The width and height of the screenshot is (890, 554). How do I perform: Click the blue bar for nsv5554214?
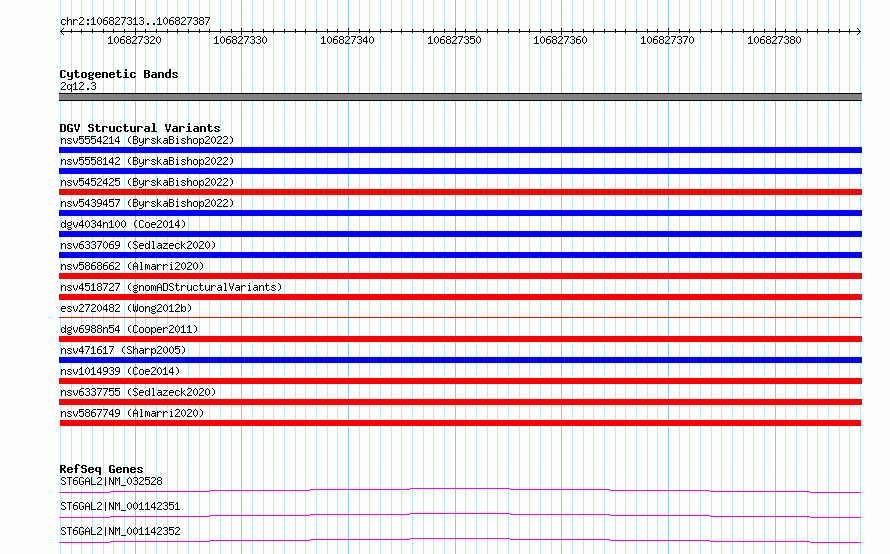[460, 150]
